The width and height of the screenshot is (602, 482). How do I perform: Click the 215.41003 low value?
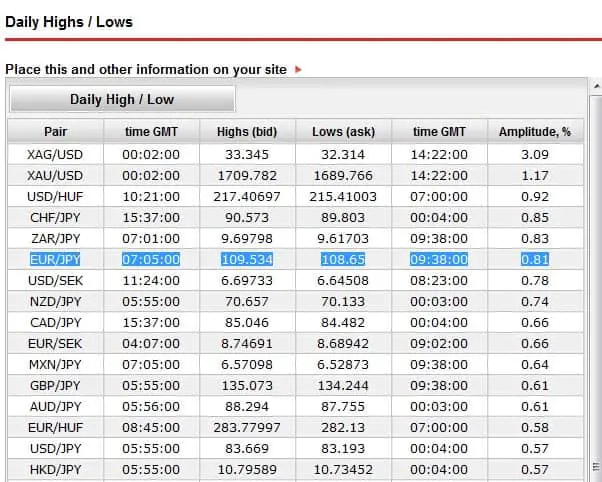343,197
